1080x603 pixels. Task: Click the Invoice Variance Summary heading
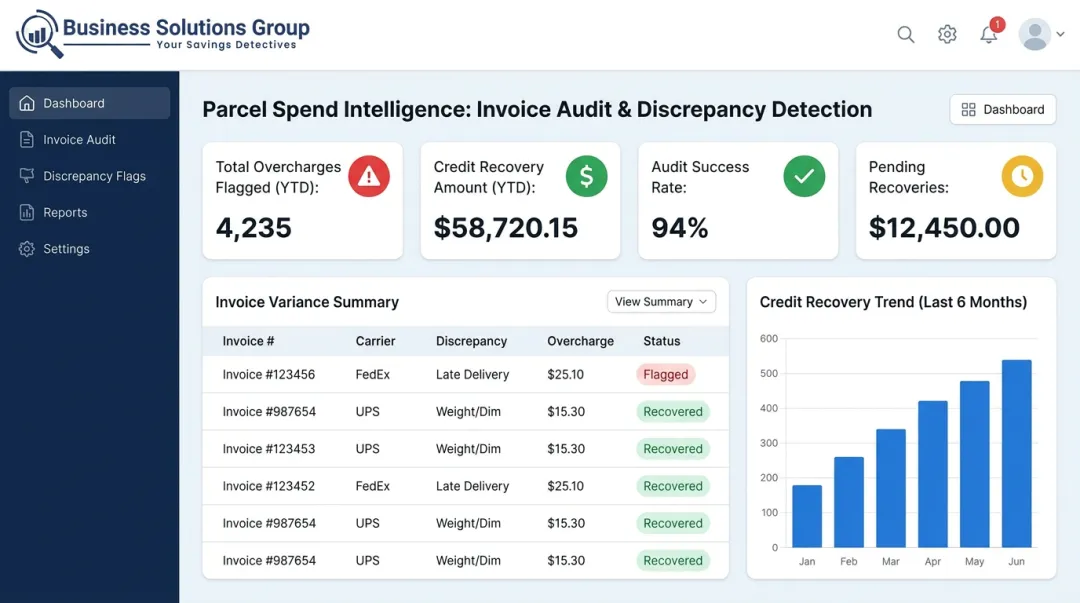click(307, 303)
